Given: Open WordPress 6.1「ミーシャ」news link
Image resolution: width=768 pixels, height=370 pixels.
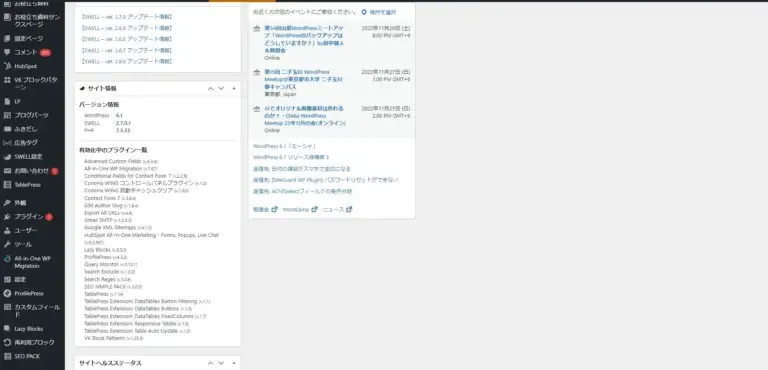Looking at the screenshot, I should (285, 146).
